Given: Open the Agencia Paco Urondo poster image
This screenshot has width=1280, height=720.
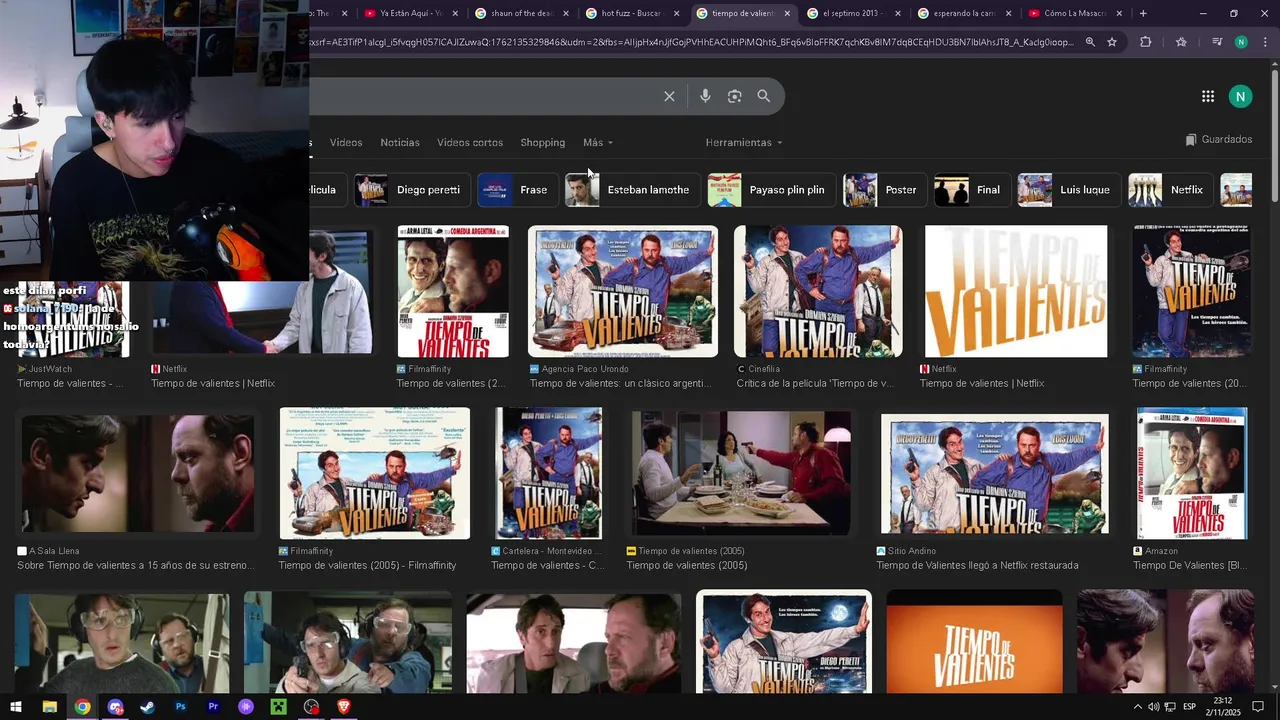Looking at the screenshot, I should click(623, 291).
